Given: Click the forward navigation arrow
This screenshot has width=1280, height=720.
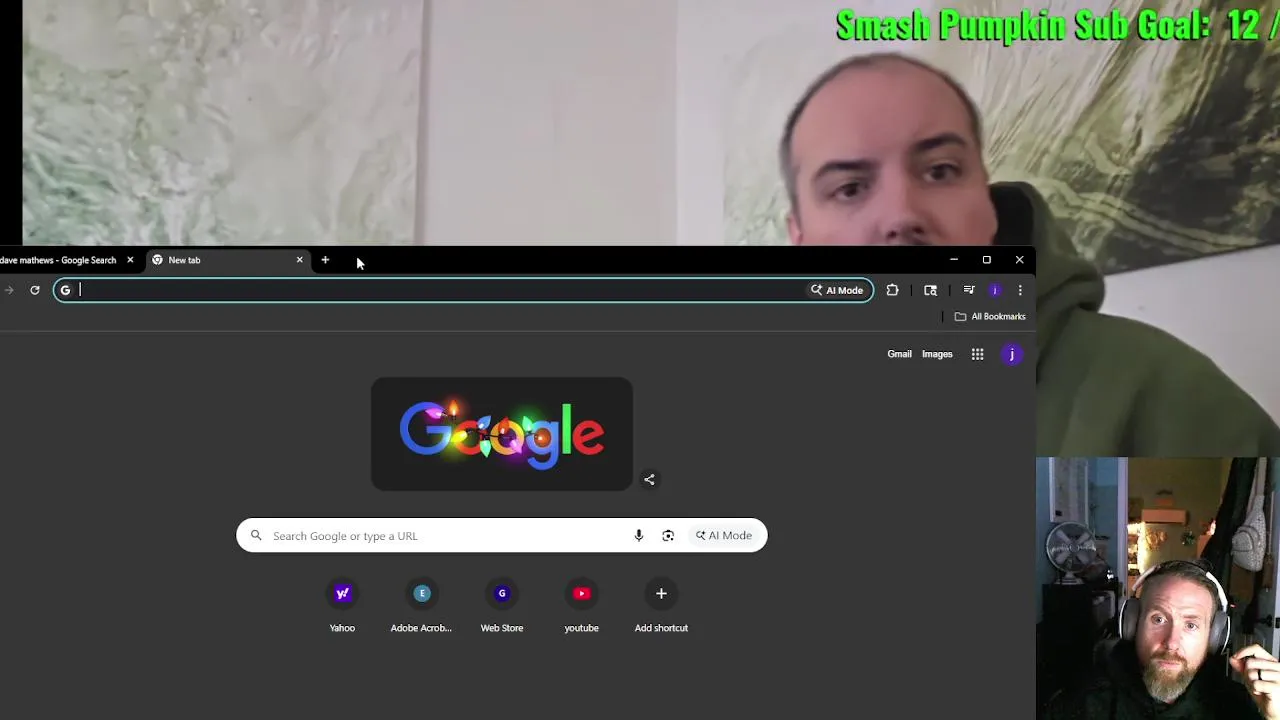Looking at the screenshot, I should (x=9, y=290).
